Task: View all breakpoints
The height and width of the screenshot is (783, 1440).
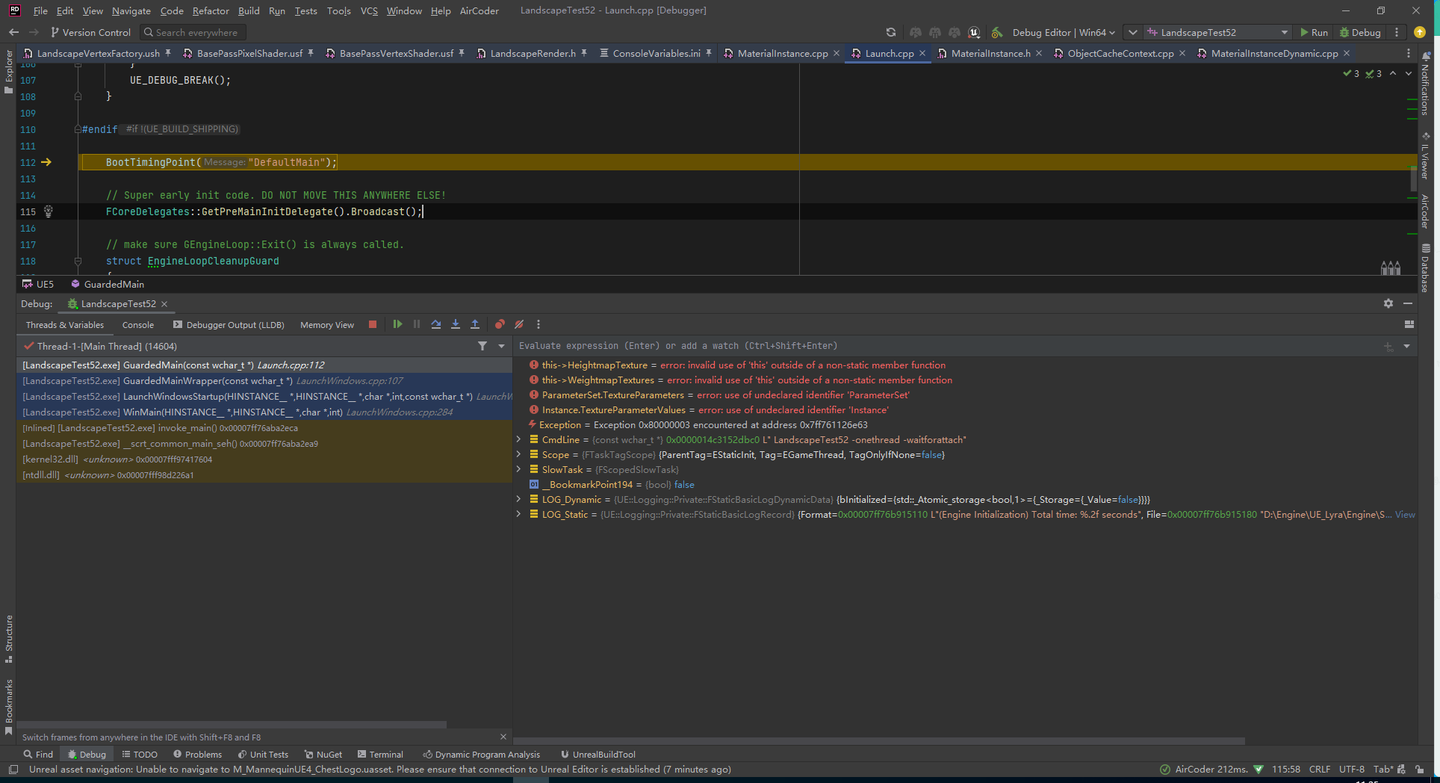Action: click(x=499, y=324)
